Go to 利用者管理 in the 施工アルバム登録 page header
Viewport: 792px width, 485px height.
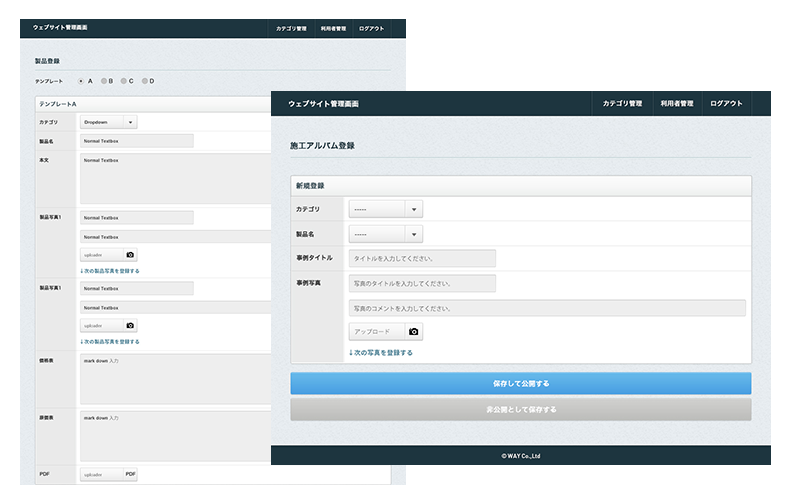coord(677,104)
